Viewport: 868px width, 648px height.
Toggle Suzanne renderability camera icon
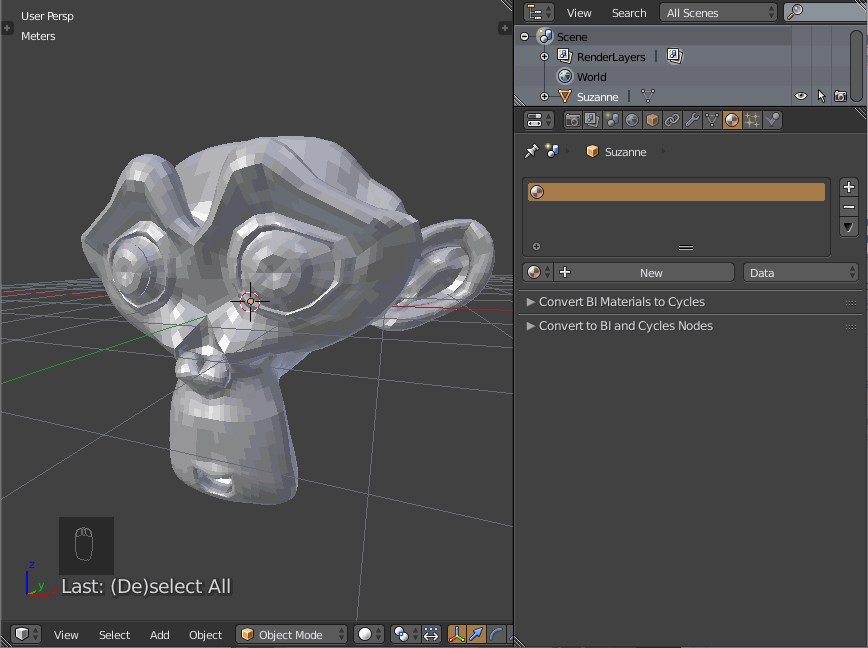point(840,96)
